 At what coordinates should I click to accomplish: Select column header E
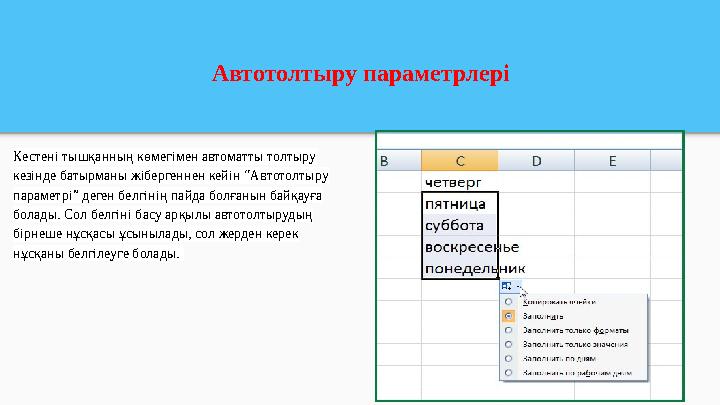pos(613,161)
